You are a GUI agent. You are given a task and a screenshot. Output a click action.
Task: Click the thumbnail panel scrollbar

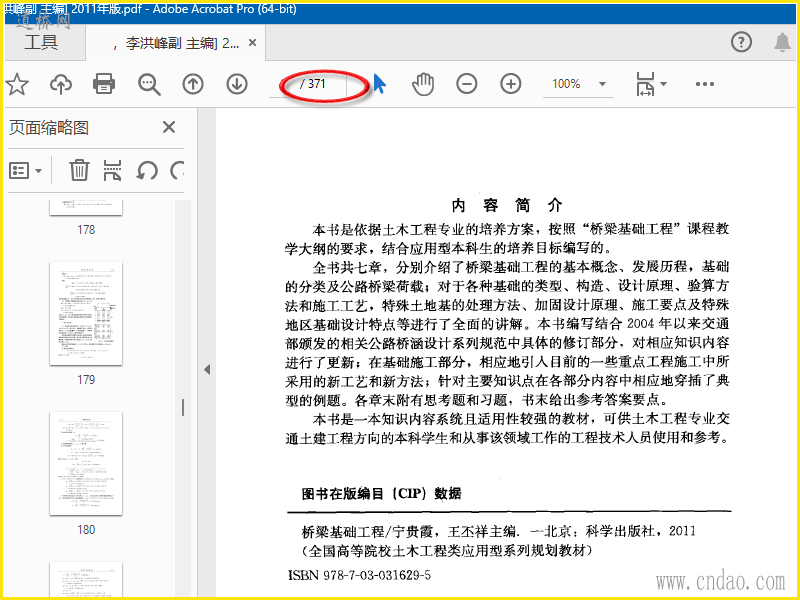click(x=183, y=407)
